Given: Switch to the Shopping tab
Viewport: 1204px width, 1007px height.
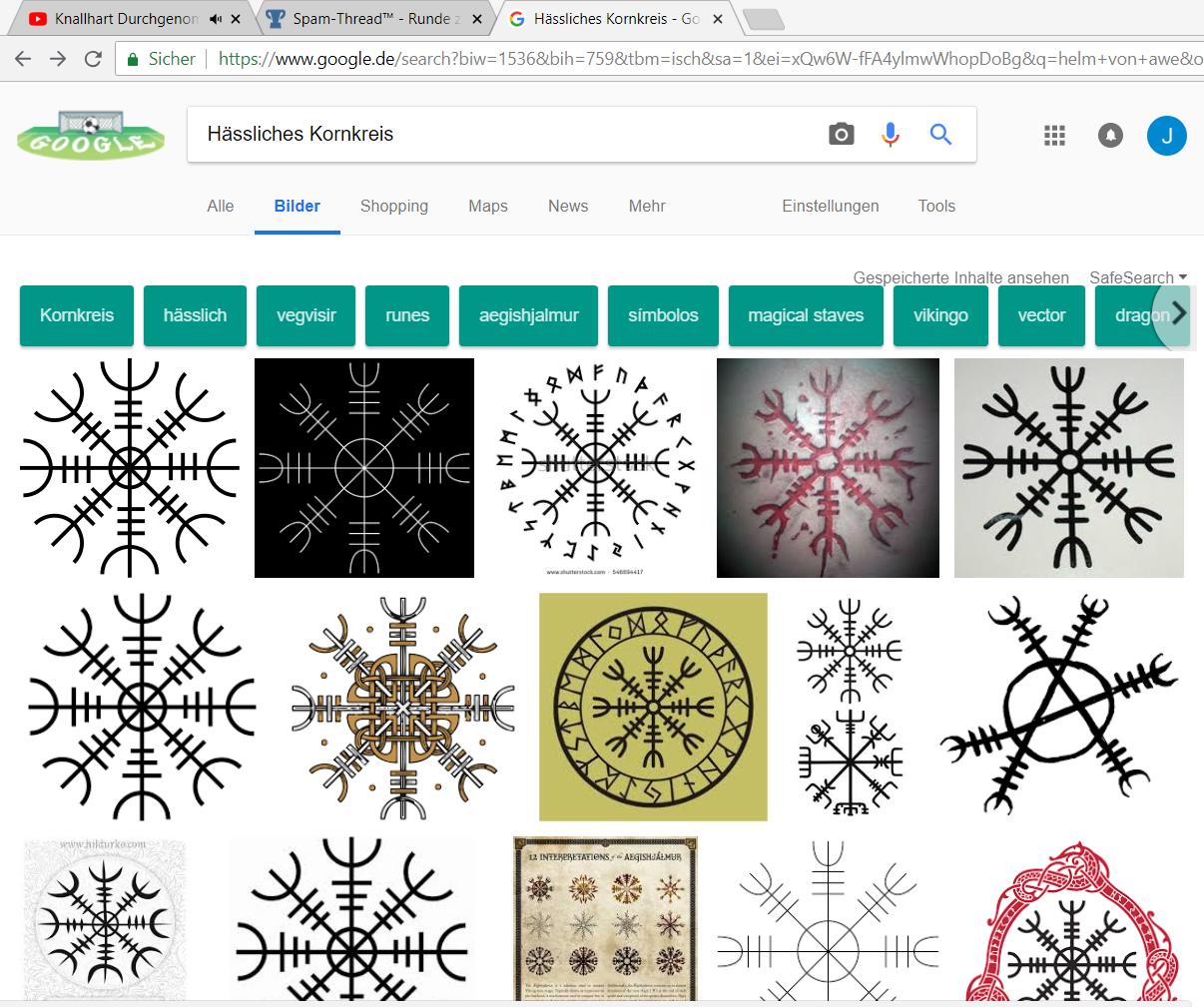Looking at the screenshot, I should click(393, 206).
